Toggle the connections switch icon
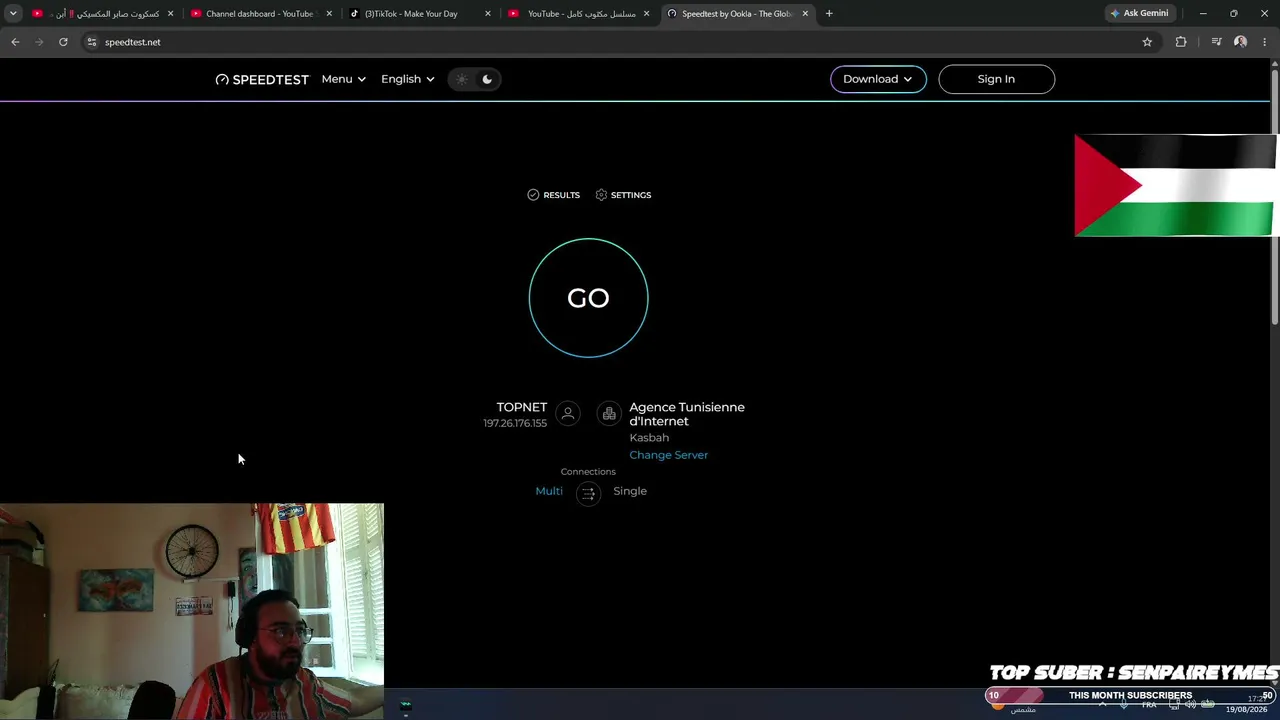Viewport: 1280px width, 720px height. 588,492
